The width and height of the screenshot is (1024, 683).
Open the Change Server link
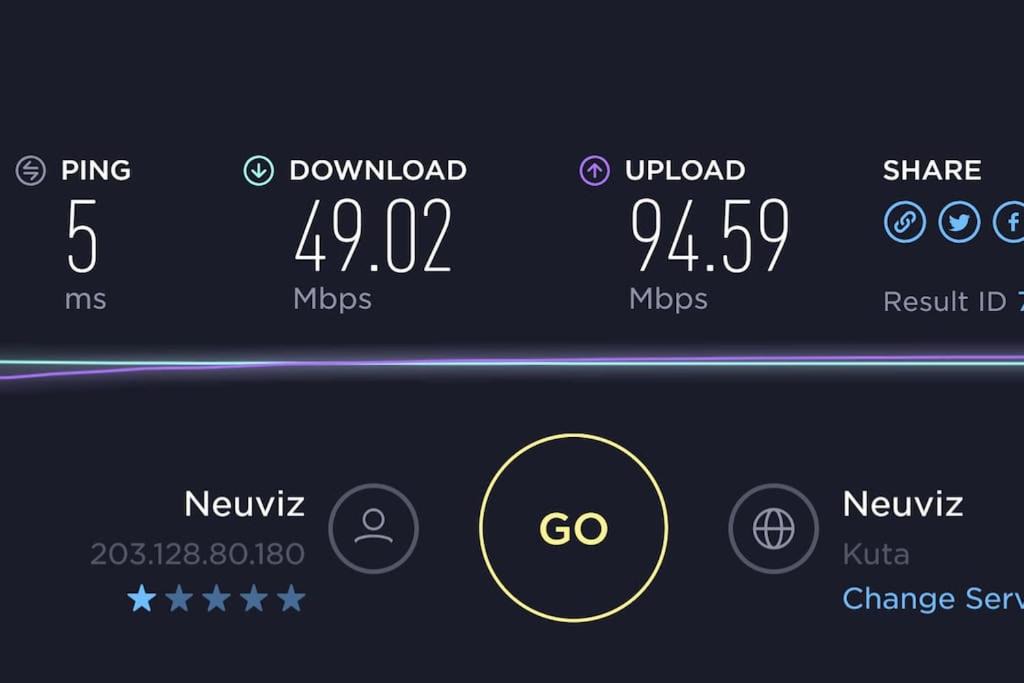(933, 599)
